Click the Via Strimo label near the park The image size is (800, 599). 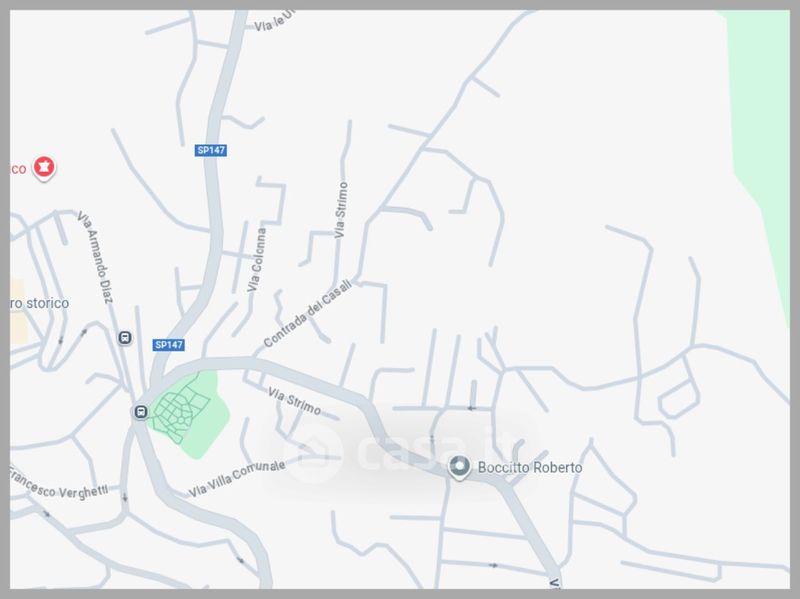point(294,401)
